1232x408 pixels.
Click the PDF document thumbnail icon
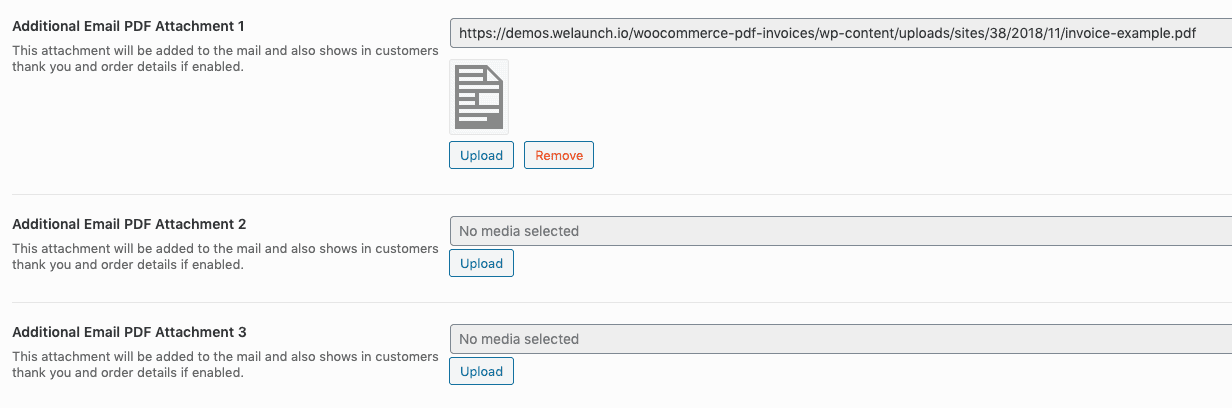point(479,97)
